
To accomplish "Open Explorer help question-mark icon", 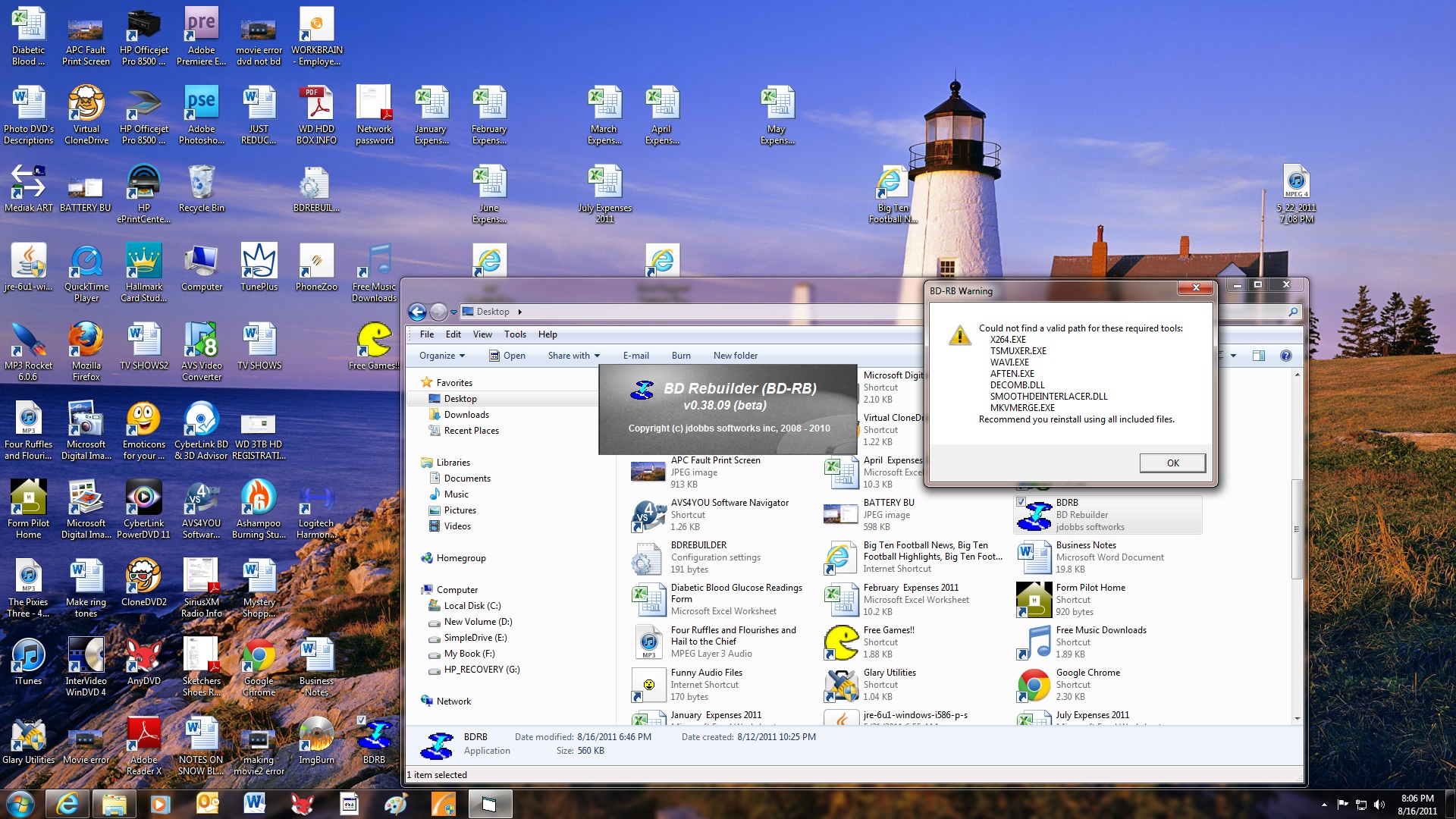I will pos(1285,356).
